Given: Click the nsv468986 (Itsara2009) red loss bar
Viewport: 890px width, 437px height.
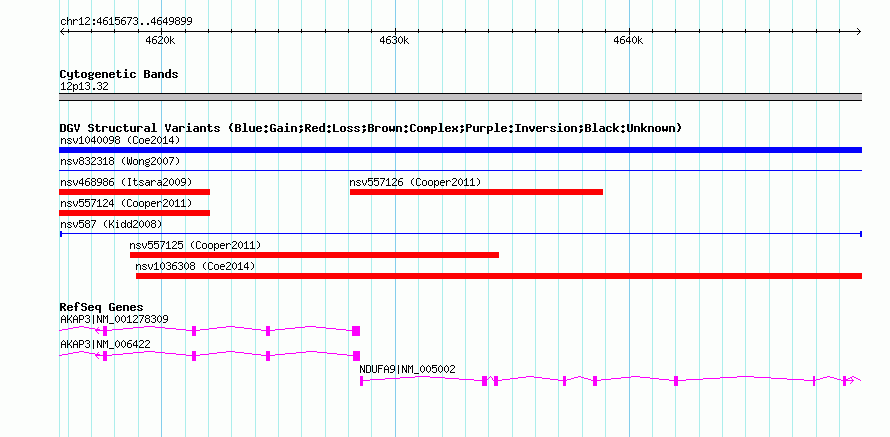Looking at the screenshot, I should click(x=135, y=192).
